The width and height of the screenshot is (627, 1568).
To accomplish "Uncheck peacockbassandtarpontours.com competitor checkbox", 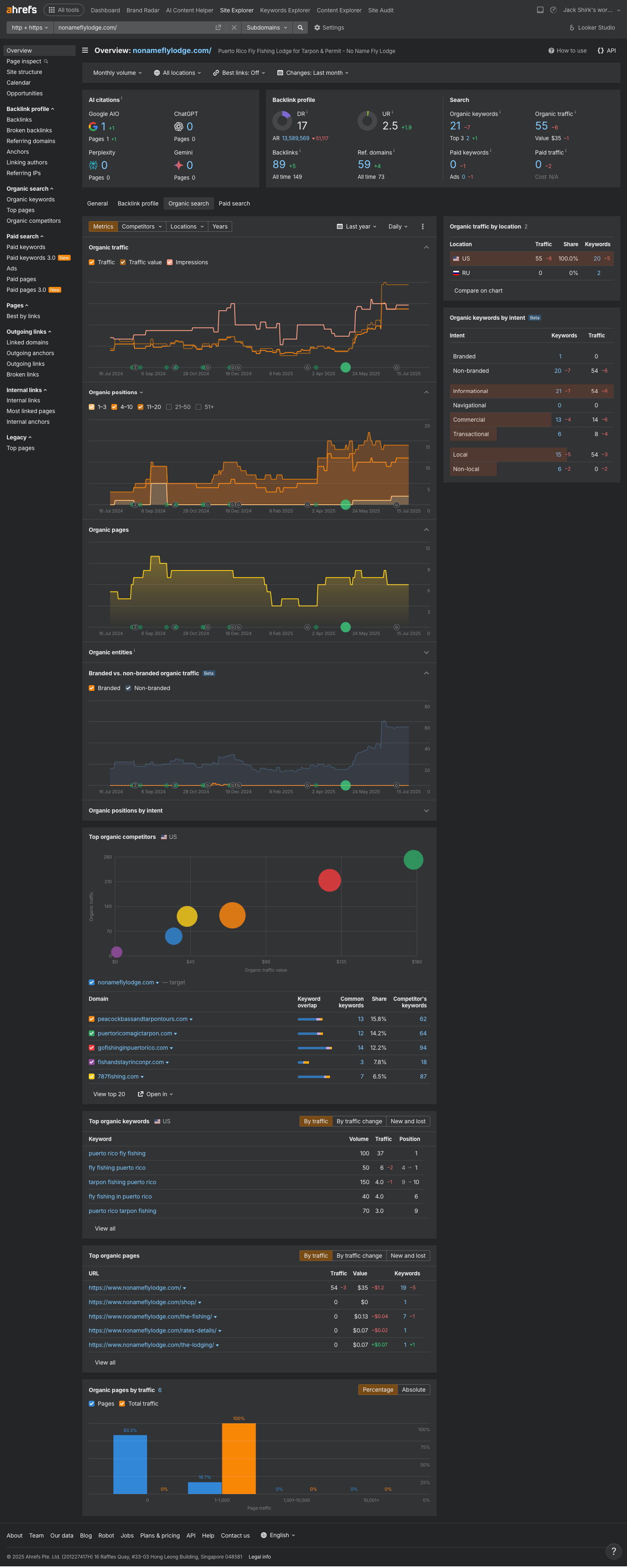I will tap(91, 1019).
